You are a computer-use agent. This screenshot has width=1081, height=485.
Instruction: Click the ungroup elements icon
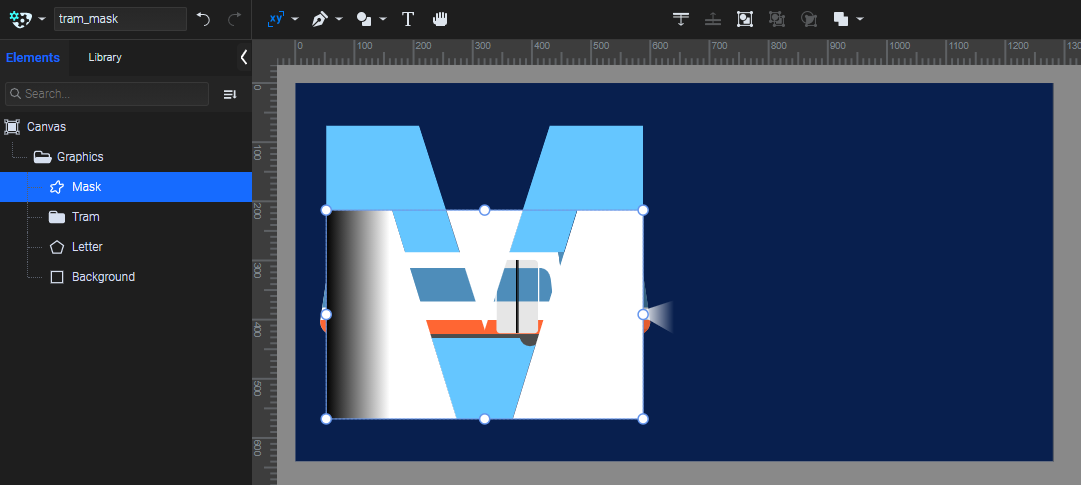point(777,19)
